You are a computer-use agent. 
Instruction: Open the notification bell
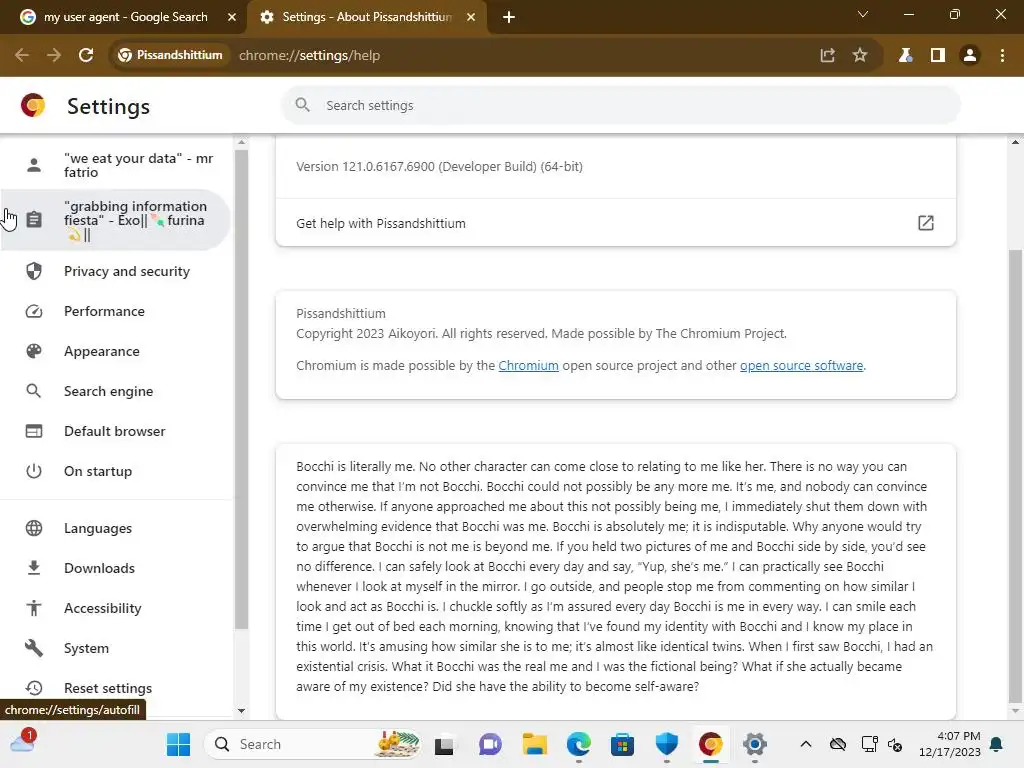coord(997,744)
